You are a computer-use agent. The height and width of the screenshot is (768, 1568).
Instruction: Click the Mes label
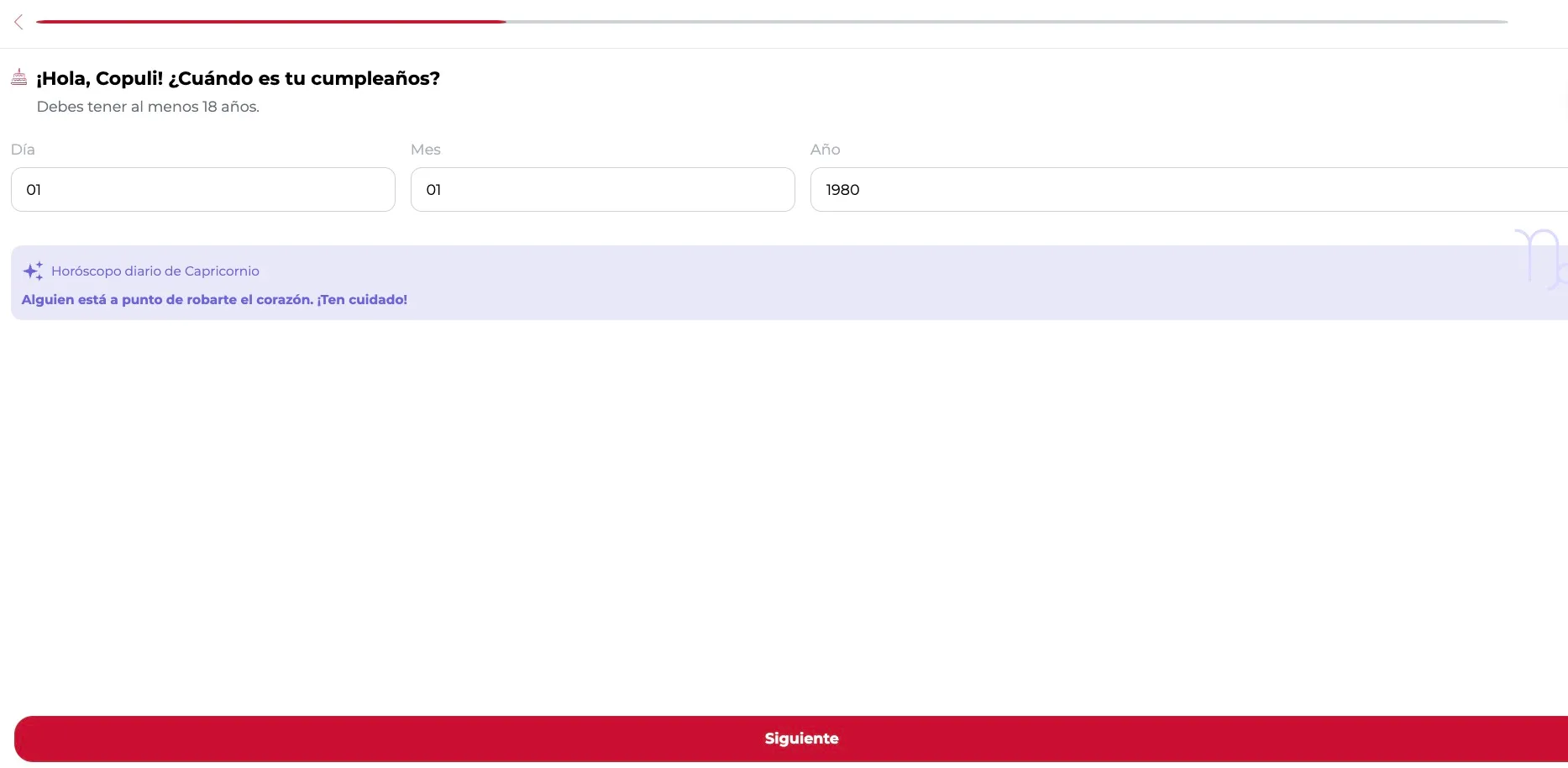coord(426,150)
